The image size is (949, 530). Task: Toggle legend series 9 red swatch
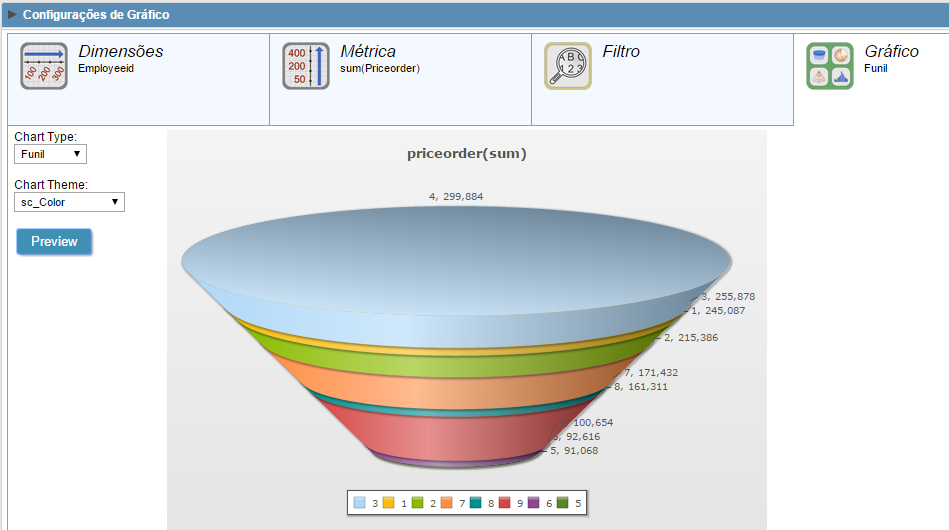pos(505,503)
